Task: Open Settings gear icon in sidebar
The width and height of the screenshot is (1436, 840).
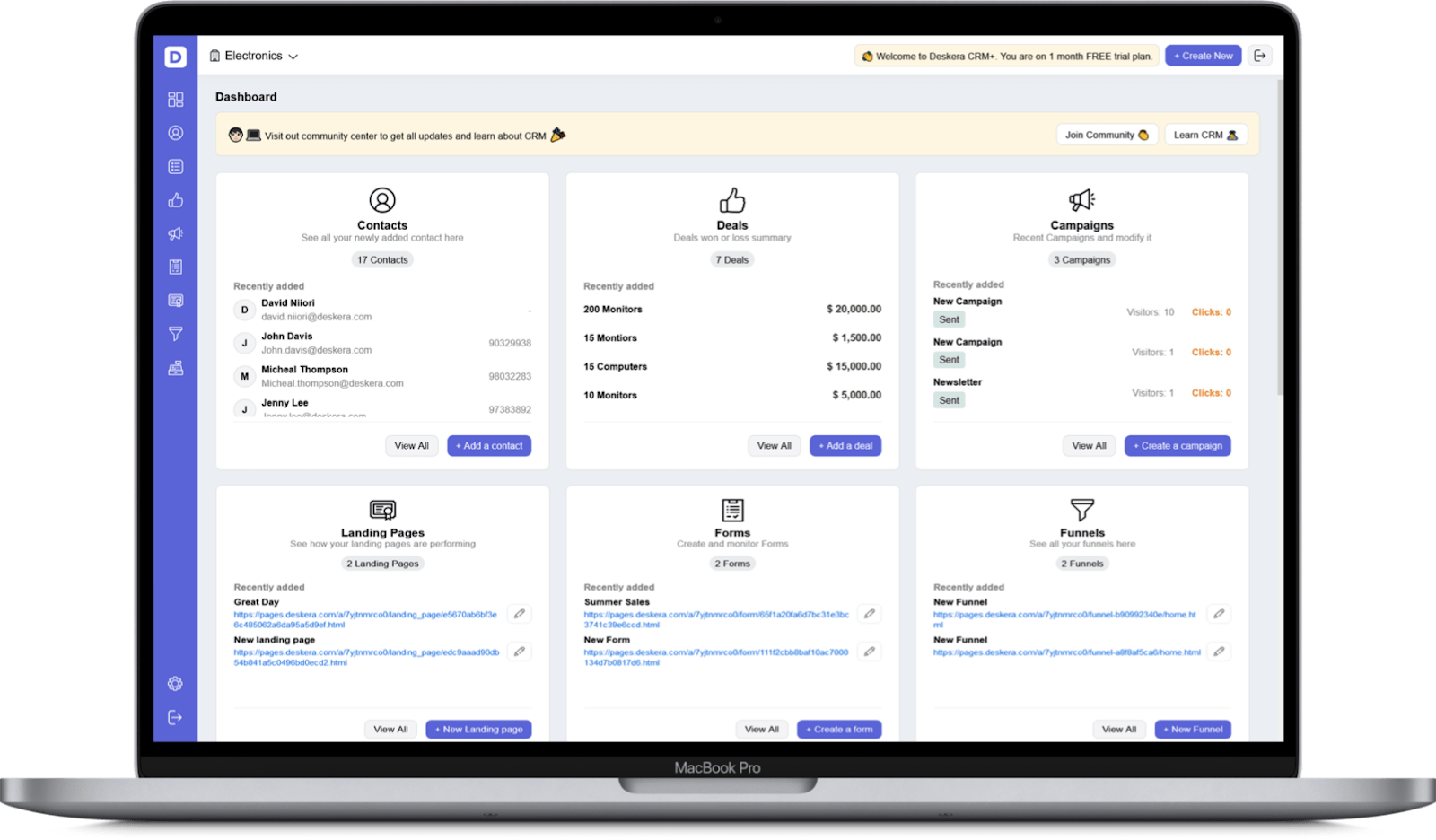Action: click(176, 684)
